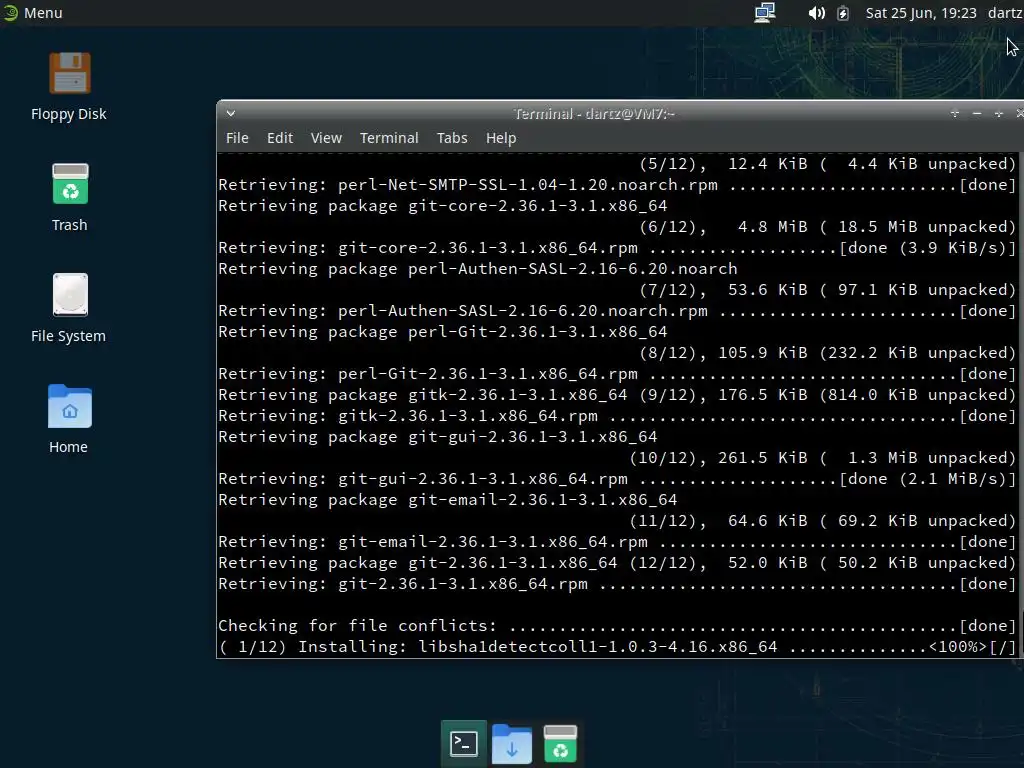Viewport: 1024px width, 768px height.
Task: Select the Home folder desktop icon
Action: 69,419
